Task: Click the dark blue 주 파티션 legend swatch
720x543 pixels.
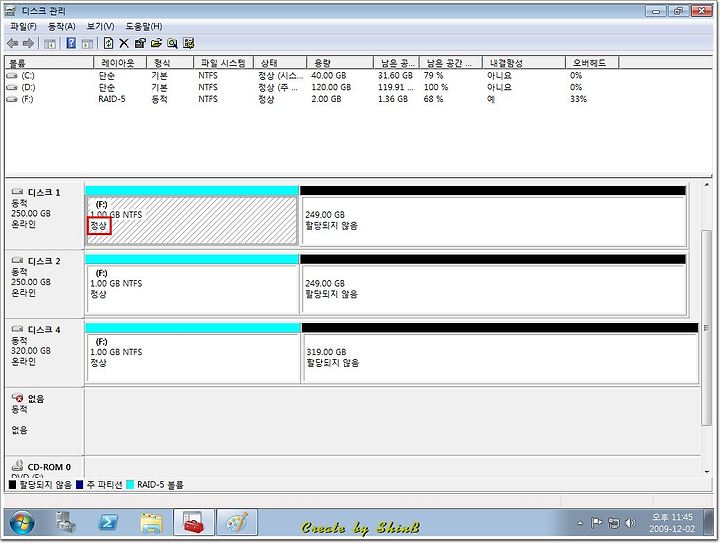Action: coord(79,485)
